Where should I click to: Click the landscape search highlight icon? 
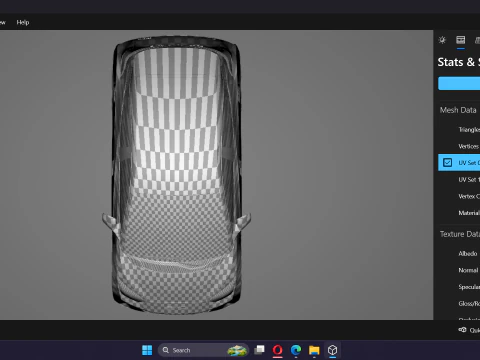pyautogui.click(x=237, y=350)
